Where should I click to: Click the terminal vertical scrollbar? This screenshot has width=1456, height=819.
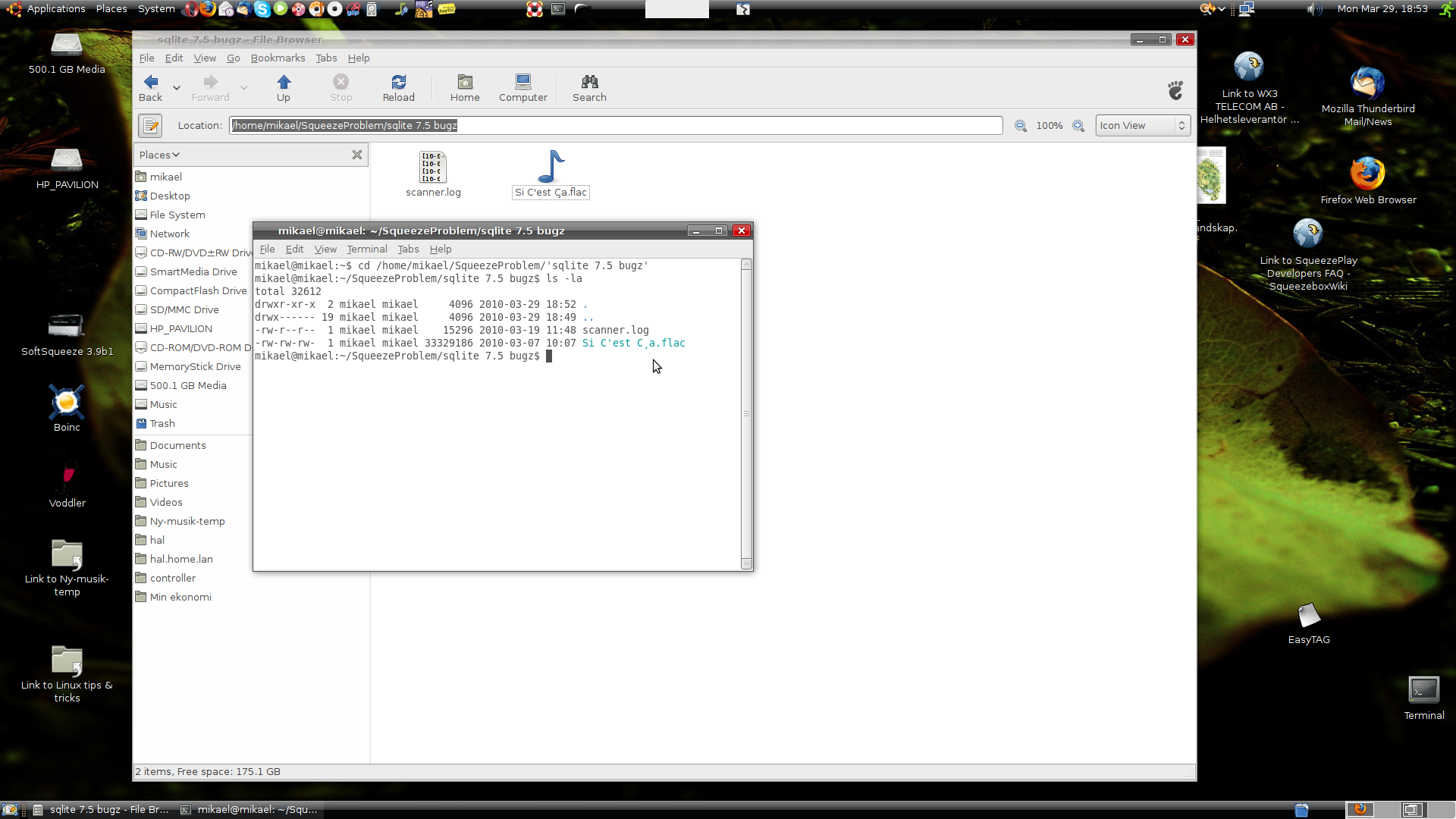[746, 413]
